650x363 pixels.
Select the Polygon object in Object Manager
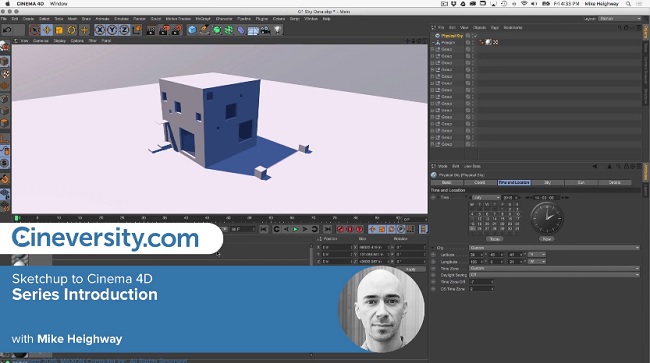pos(448,43)
